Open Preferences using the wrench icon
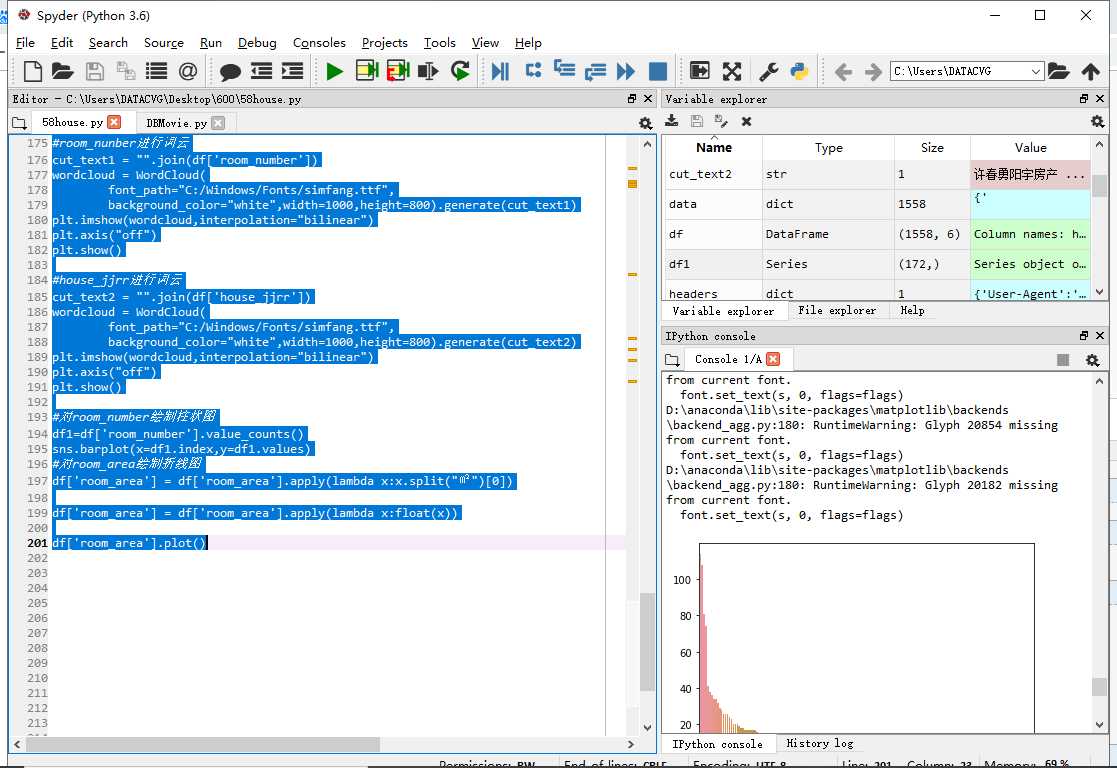The width and height of the screenshot is (1117, 768). point(769,71)
